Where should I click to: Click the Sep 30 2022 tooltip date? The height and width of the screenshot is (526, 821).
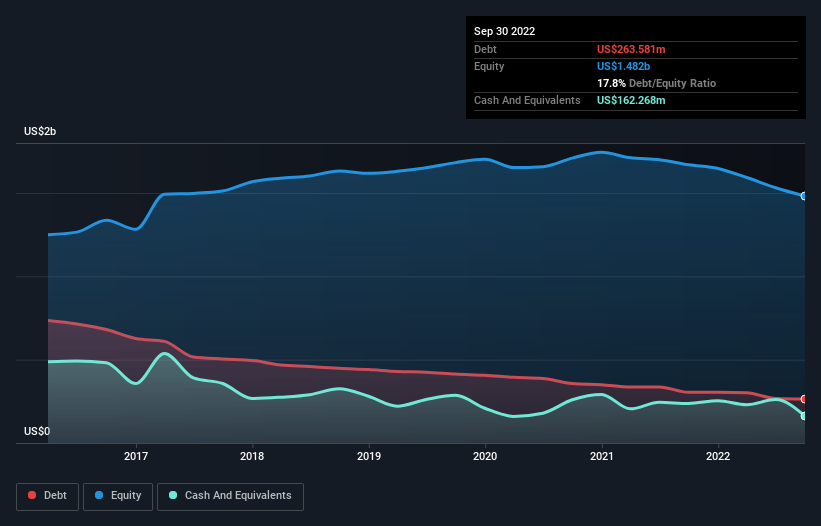[504, 31]
